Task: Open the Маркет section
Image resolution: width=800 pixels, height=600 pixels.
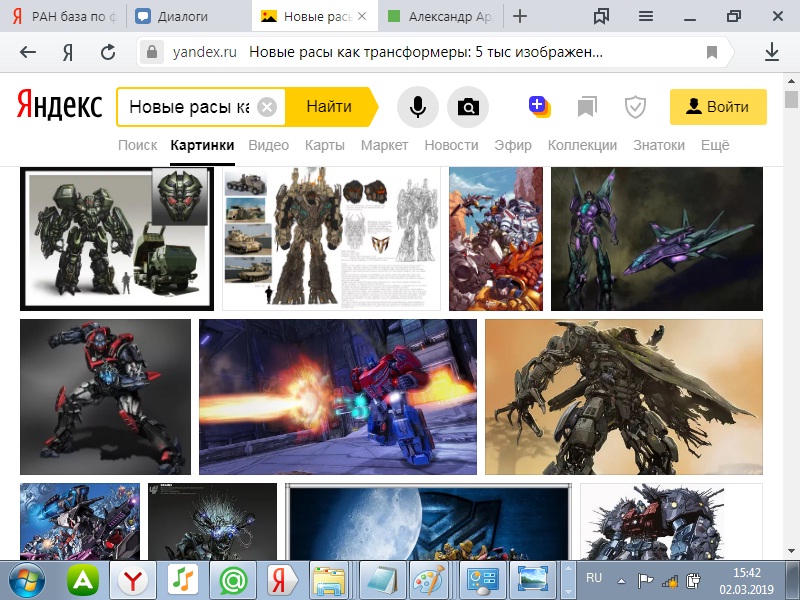Action: pyautogui.click(x=384, y=145)
